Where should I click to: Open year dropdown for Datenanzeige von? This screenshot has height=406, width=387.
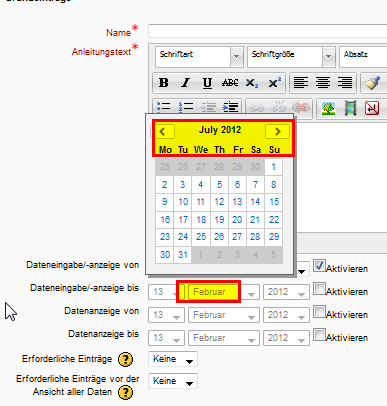[286, 315]
